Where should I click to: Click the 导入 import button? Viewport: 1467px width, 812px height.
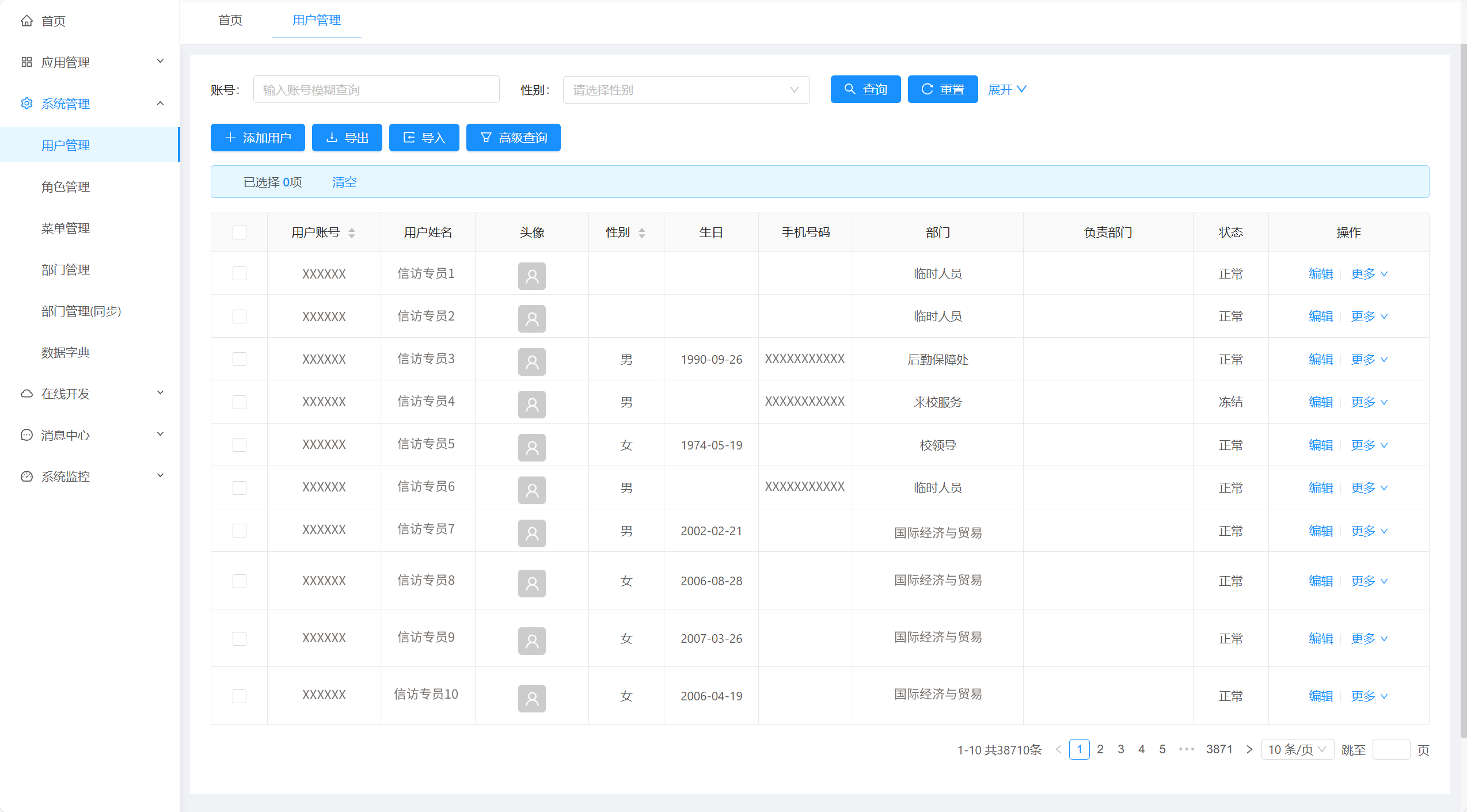[x=424, y=138]
